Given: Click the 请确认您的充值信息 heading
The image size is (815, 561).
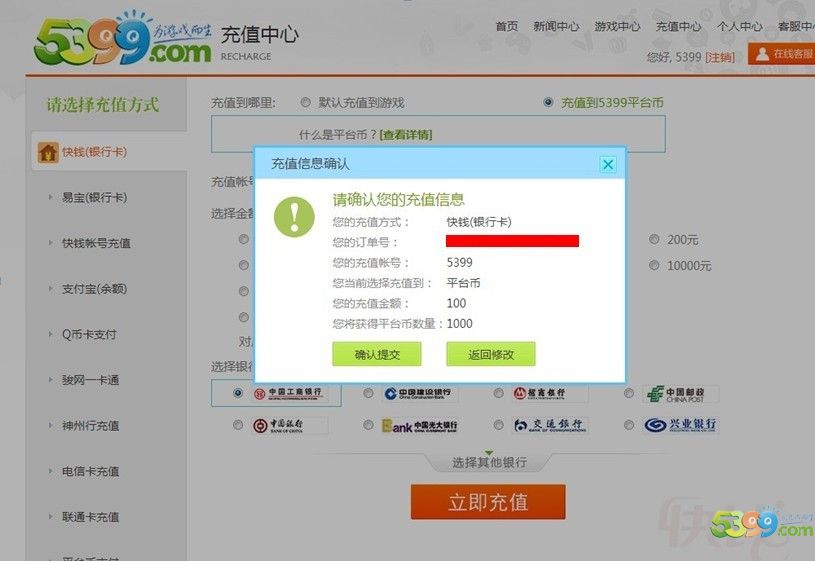Looking at the screenshot, I should (399, 199).
